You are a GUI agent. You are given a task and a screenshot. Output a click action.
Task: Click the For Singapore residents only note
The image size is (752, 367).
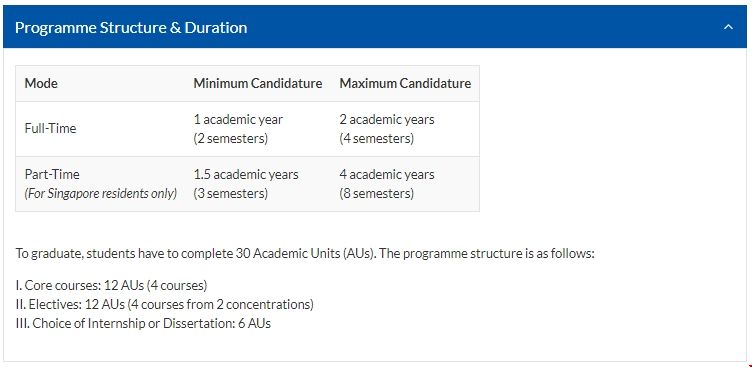[x=101, y=194]
